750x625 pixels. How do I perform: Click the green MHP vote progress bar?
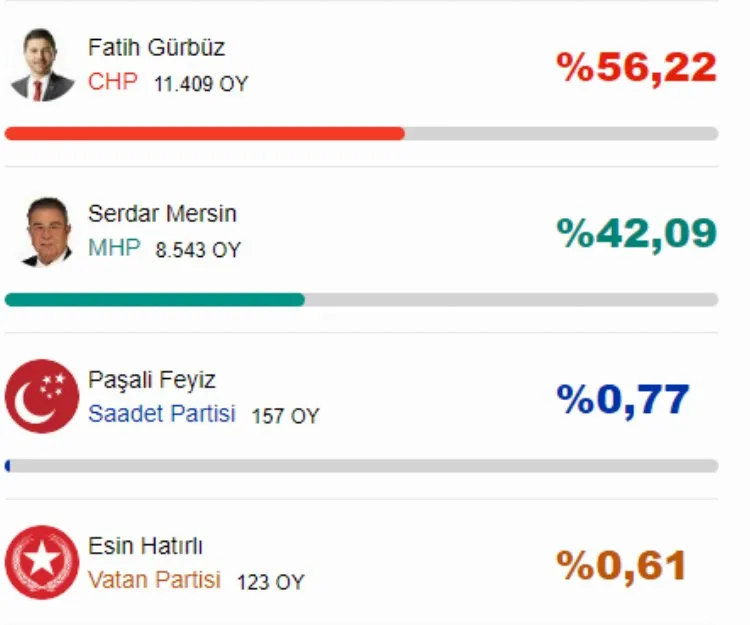click(x=155, y=299)
